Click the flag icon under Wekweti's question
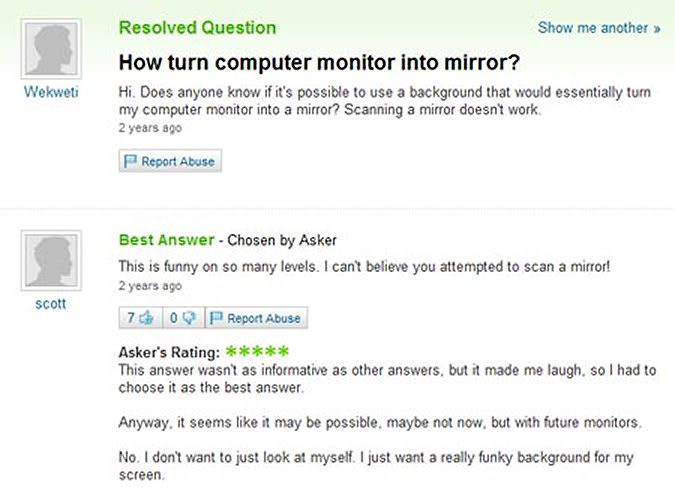675x497 pixels. [x=130, y=161]
